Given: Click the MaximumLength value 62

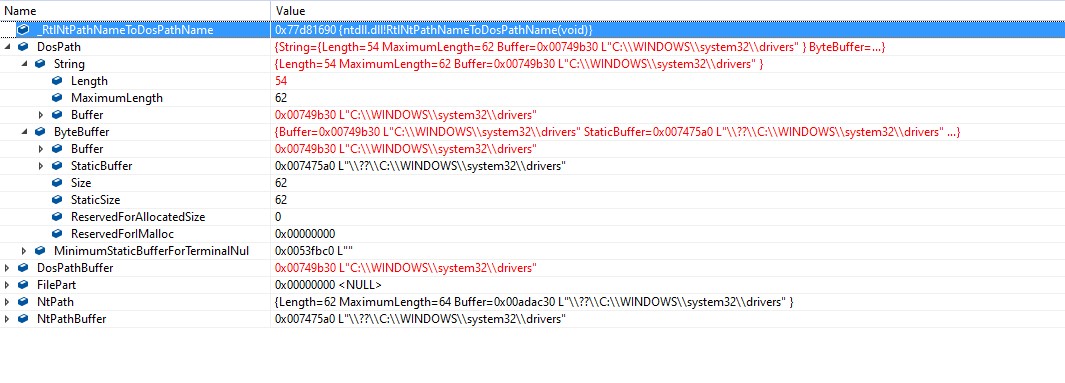Looking at the screenshot, I should point(281,98).
